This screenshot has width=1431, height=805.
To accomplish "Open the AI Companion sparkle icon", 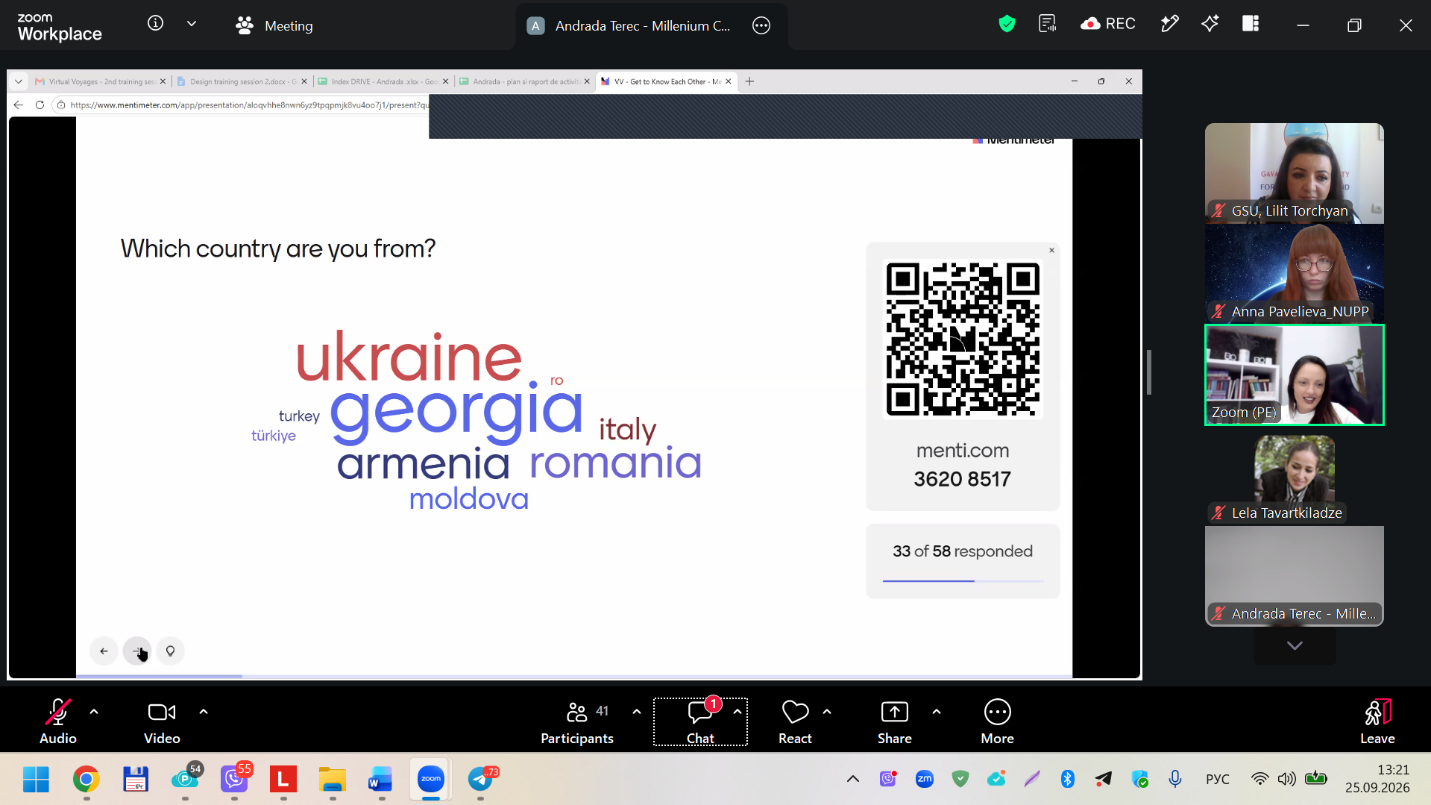I will [1210, 24].
